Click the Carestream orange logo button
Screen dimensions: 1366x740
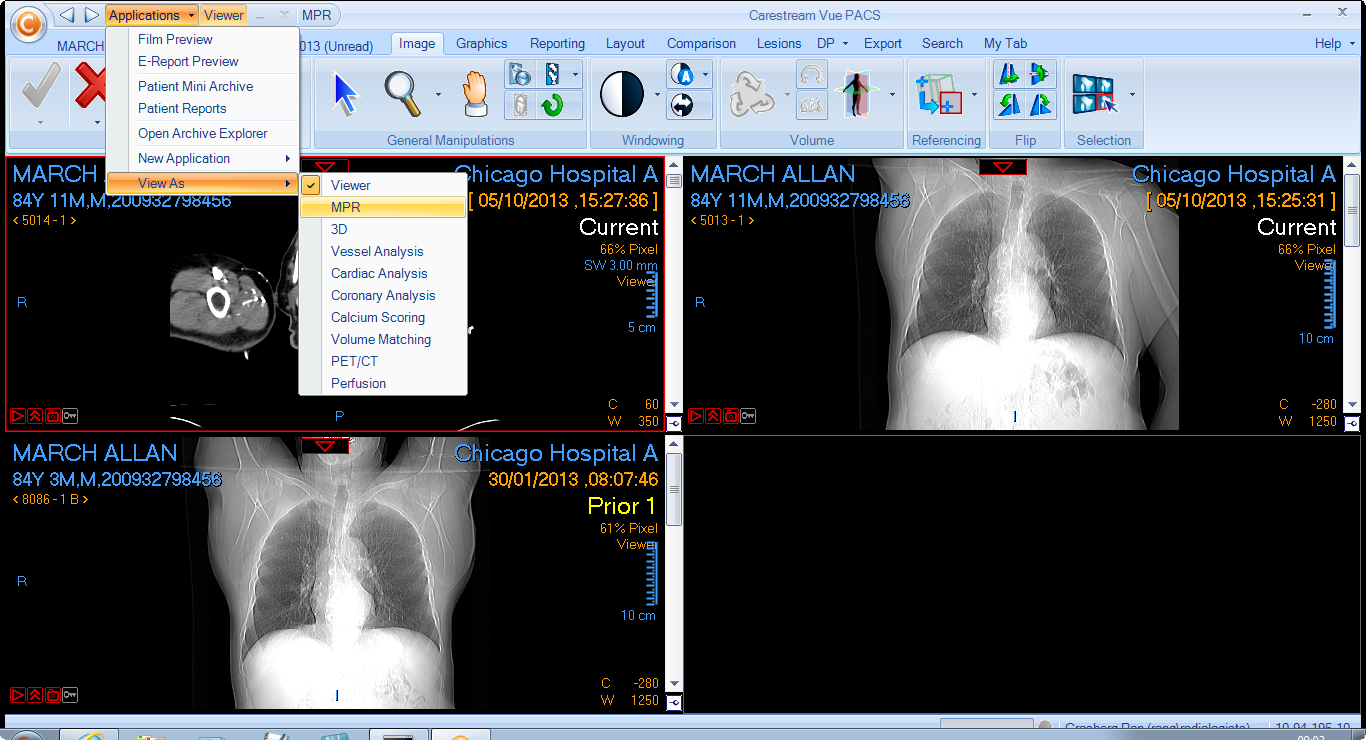click(28, 26)
